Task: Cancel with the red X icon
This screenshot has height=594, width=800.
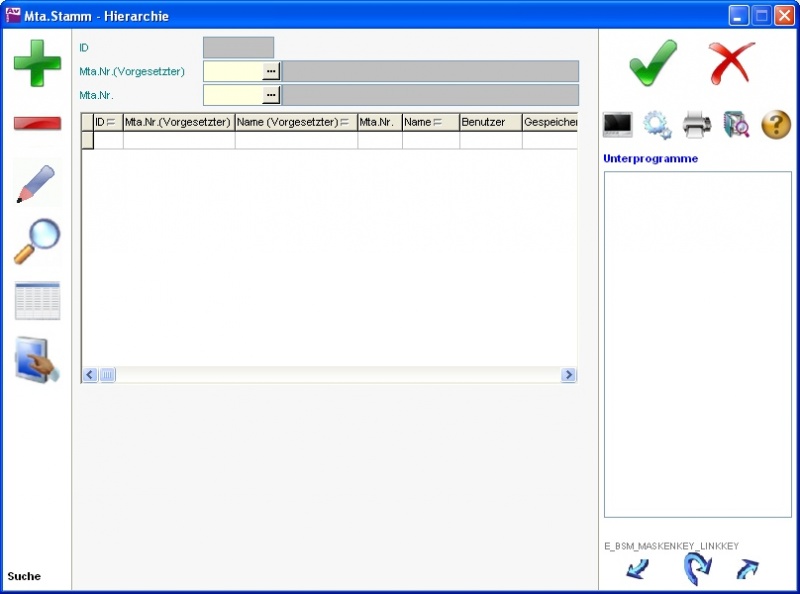Action: coord(732,63)
